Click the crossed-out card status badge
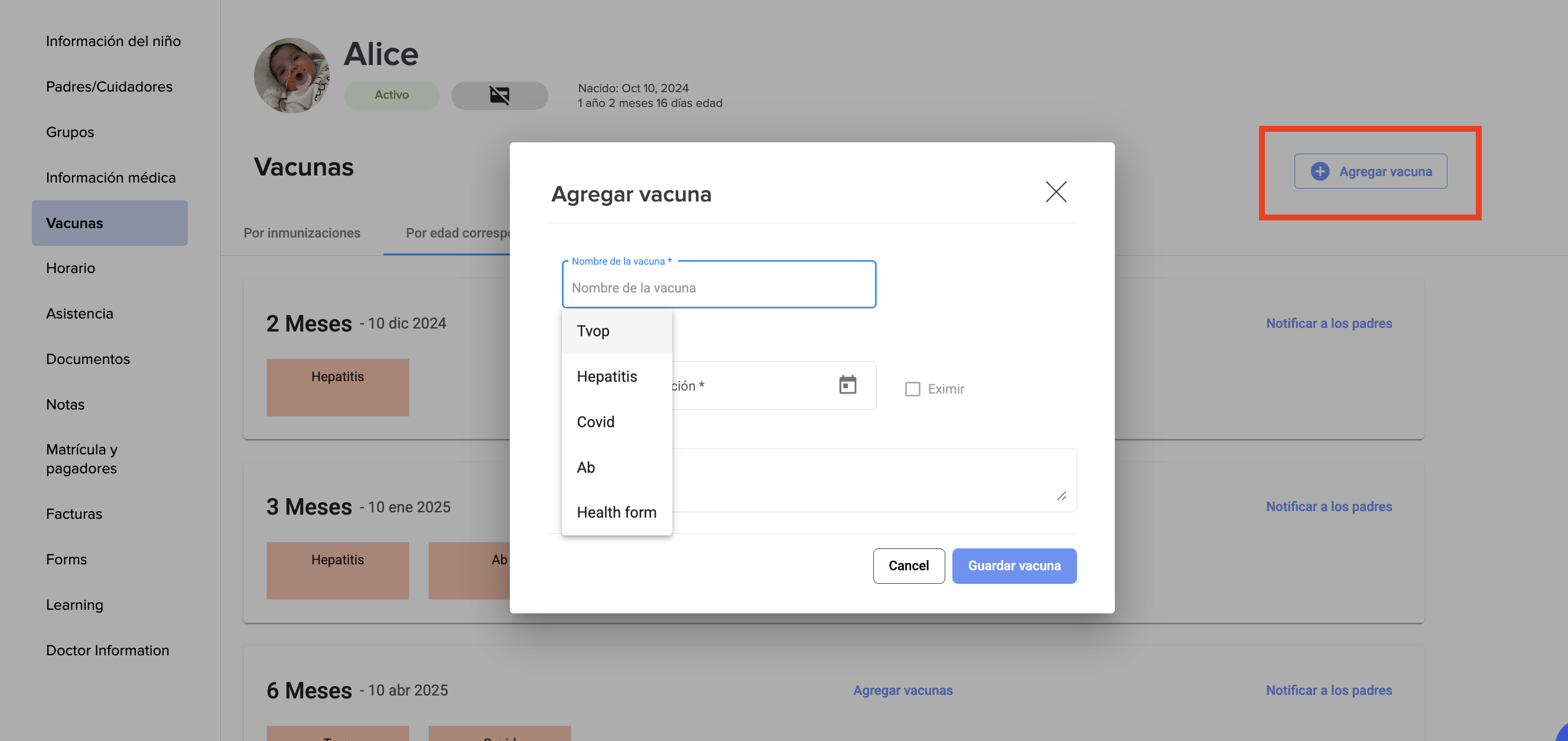The height and width of the screenshot is (741, 1568). point(499,95)
